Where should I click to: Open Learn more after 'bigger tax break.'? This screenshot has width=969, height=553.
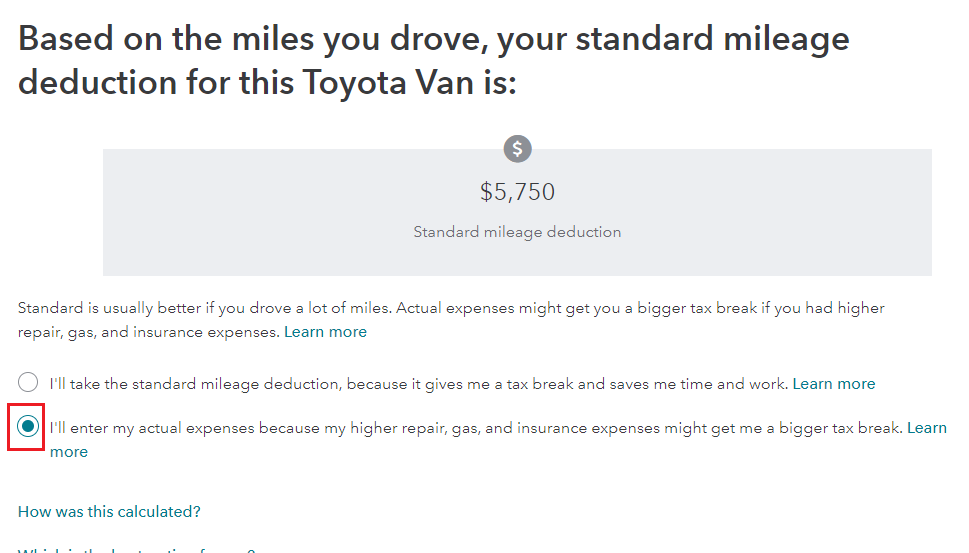(x=926, y=428)
